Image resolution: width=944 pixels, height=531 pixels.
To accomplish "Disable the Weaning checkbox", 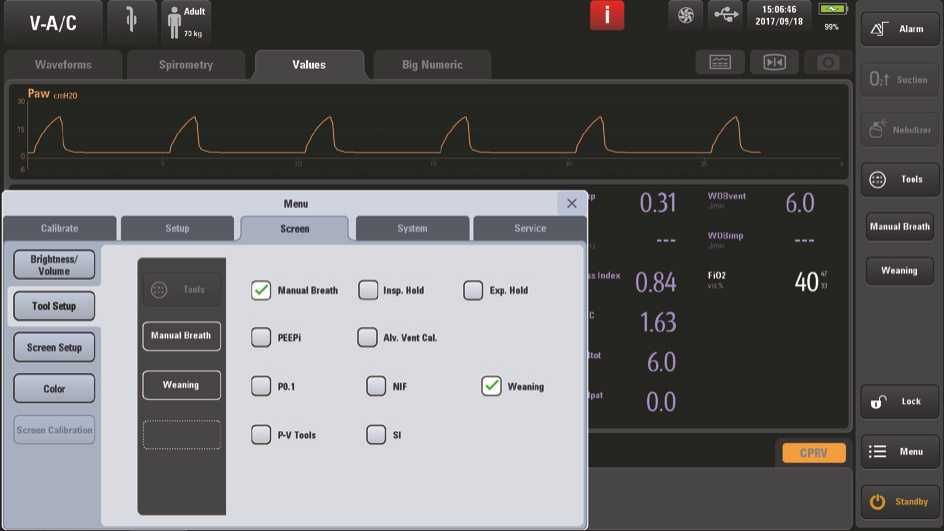I will (x=491, y=386).
